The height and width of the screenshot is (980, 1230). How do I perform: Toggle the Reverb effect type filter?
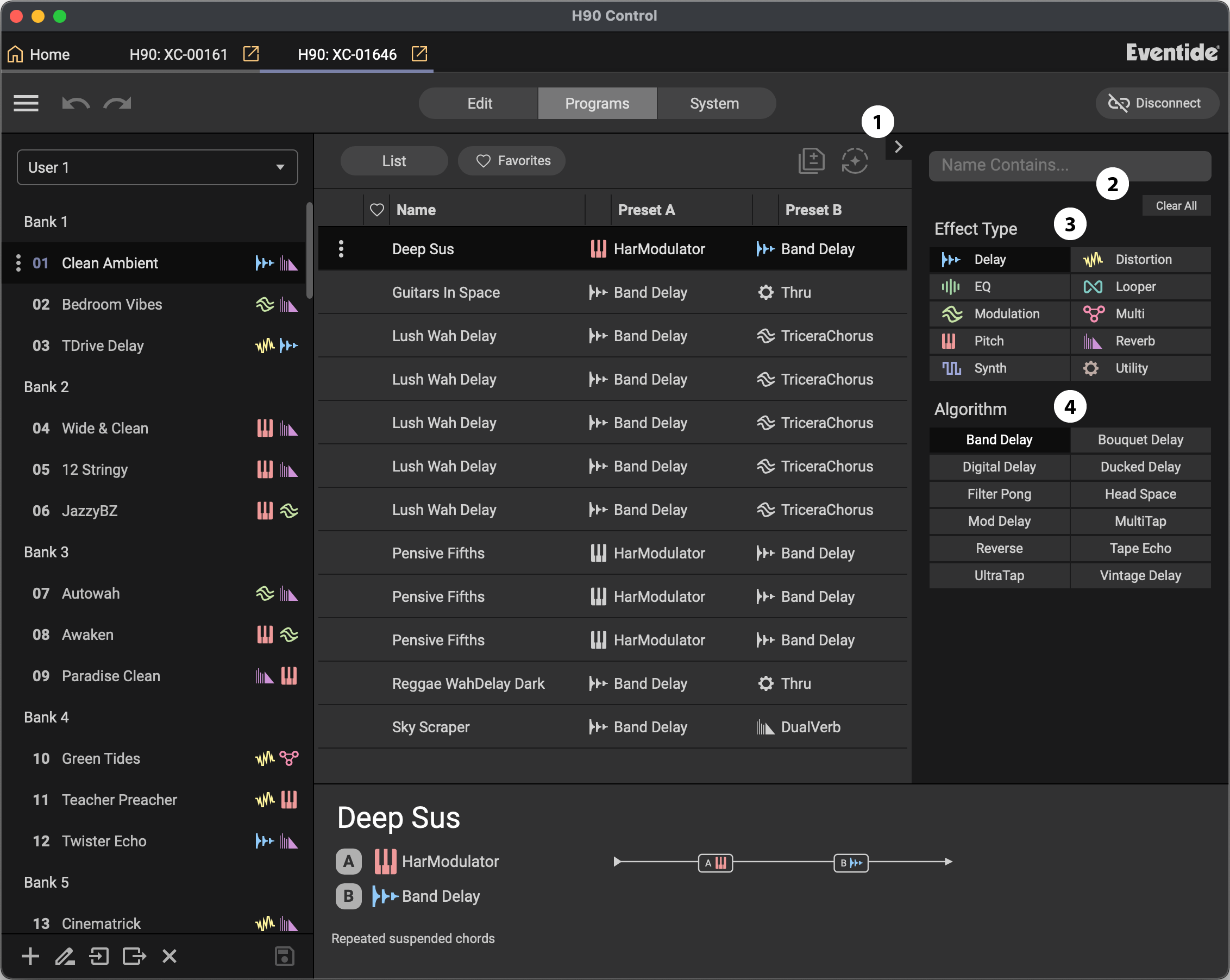(x=1140, y=341)
